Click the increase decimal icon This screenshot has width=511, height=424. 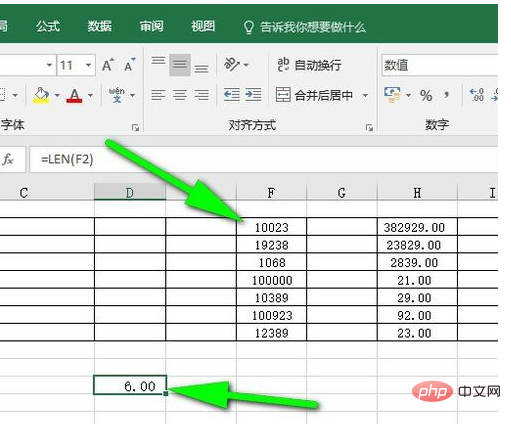477,95
